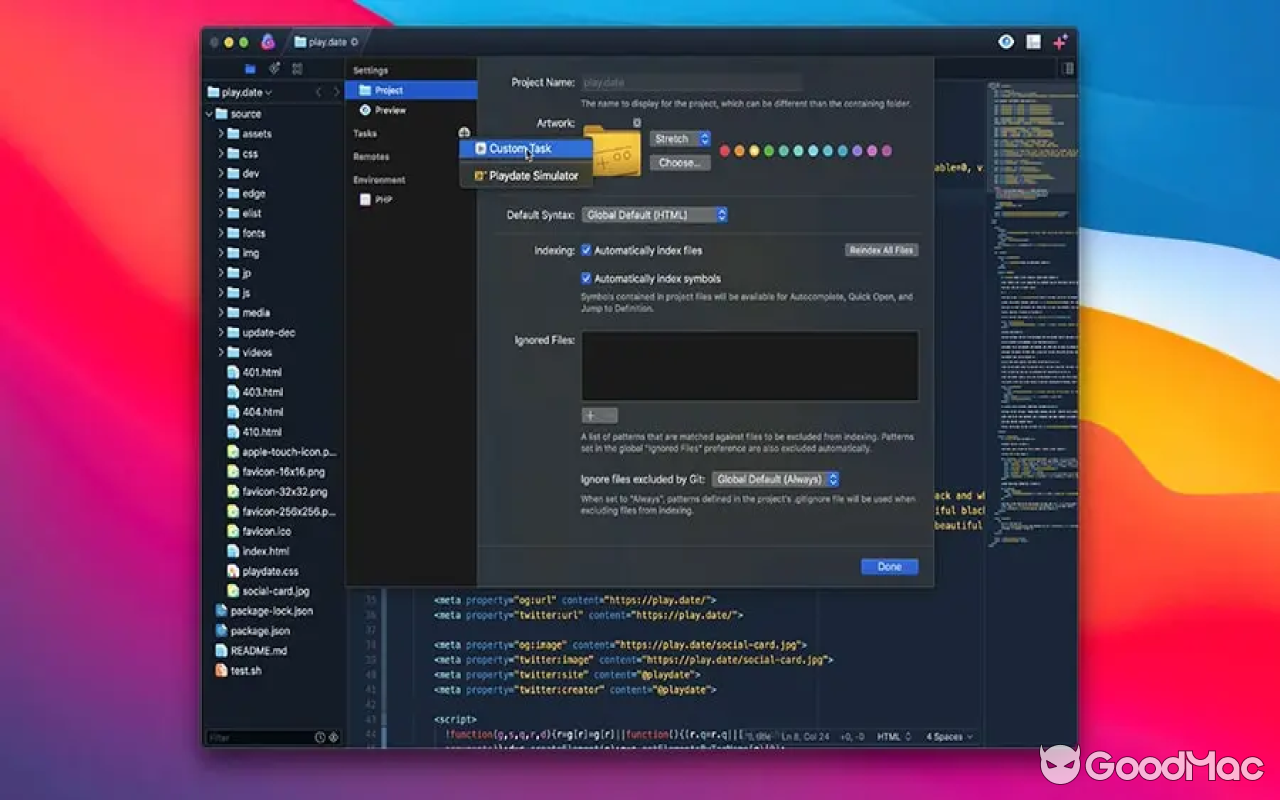Open the Ignore files excluded by Git dropdown
Screen dimensions: 1280x800
778,479
